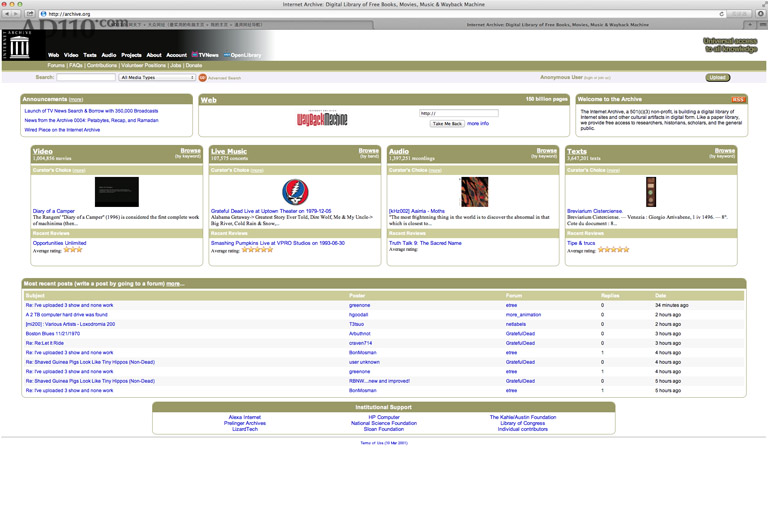Click the Safari back arrow button
The image size is (768, 511).
tap(7, 14)
